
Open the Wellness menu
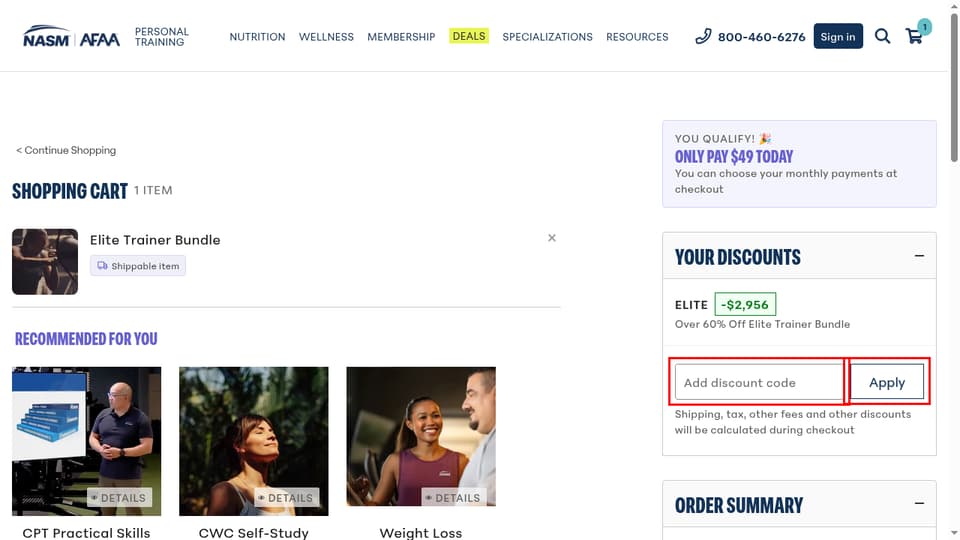click(326, 37)
